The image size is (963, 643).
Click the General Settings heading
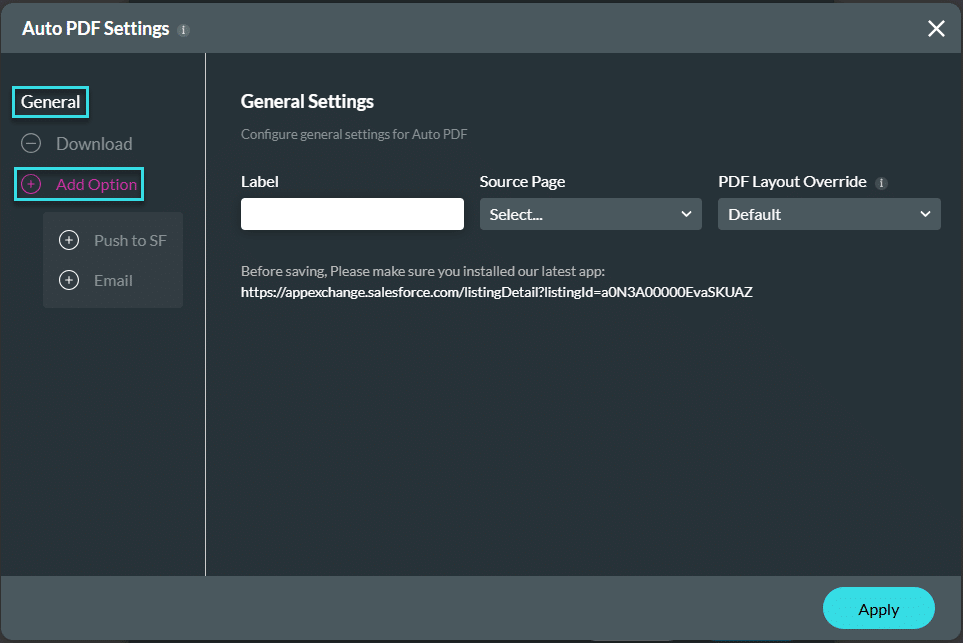point(307,101)
